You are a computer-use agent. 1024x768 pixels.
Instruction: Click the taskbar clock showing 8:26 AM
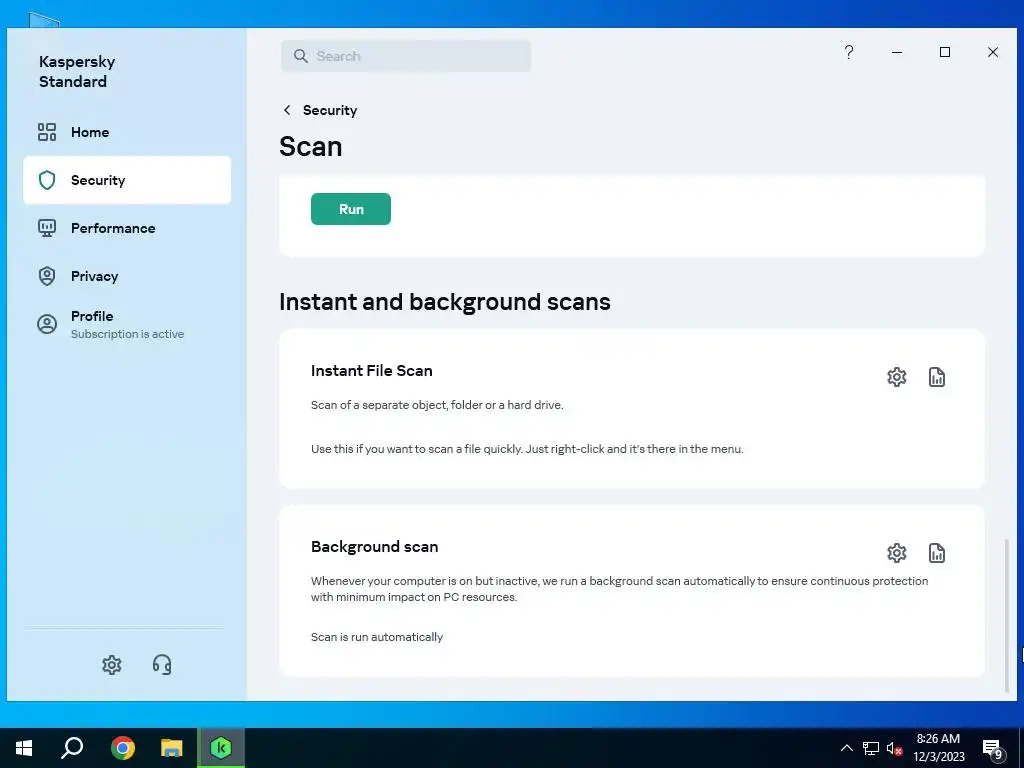(938, 748)
